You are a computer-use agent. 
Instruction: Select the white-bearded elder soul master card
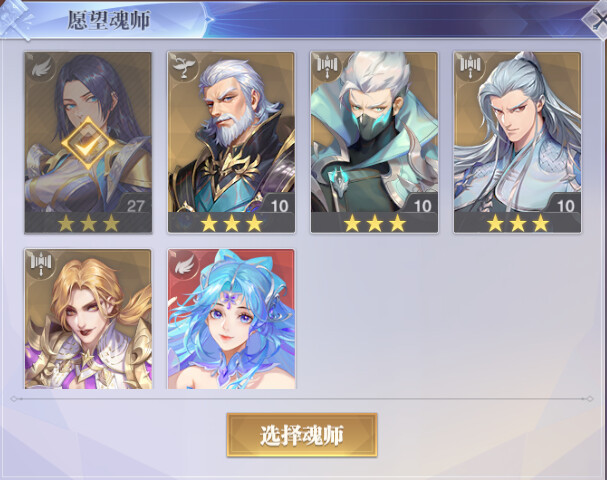(x=231, y=142)
